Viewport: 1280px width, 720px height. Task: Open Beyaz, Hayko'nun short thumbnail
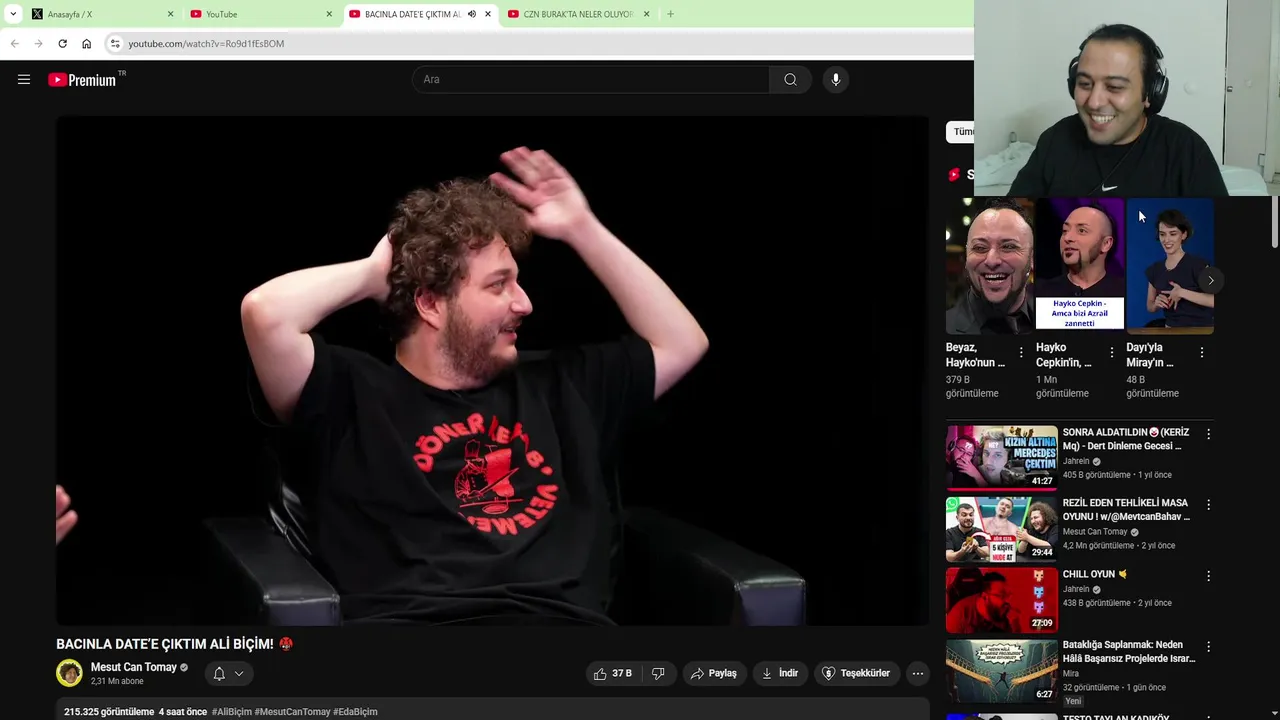click(x=990, y=265)
